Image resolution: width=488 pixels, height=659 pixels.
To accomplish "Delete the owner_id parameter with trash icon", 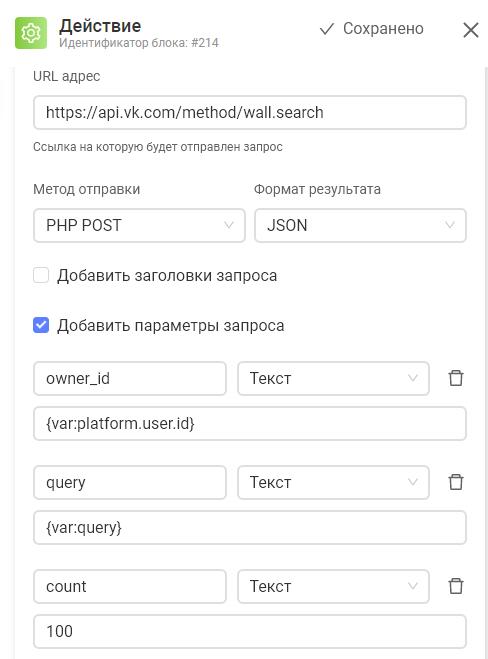I will 456,378.
